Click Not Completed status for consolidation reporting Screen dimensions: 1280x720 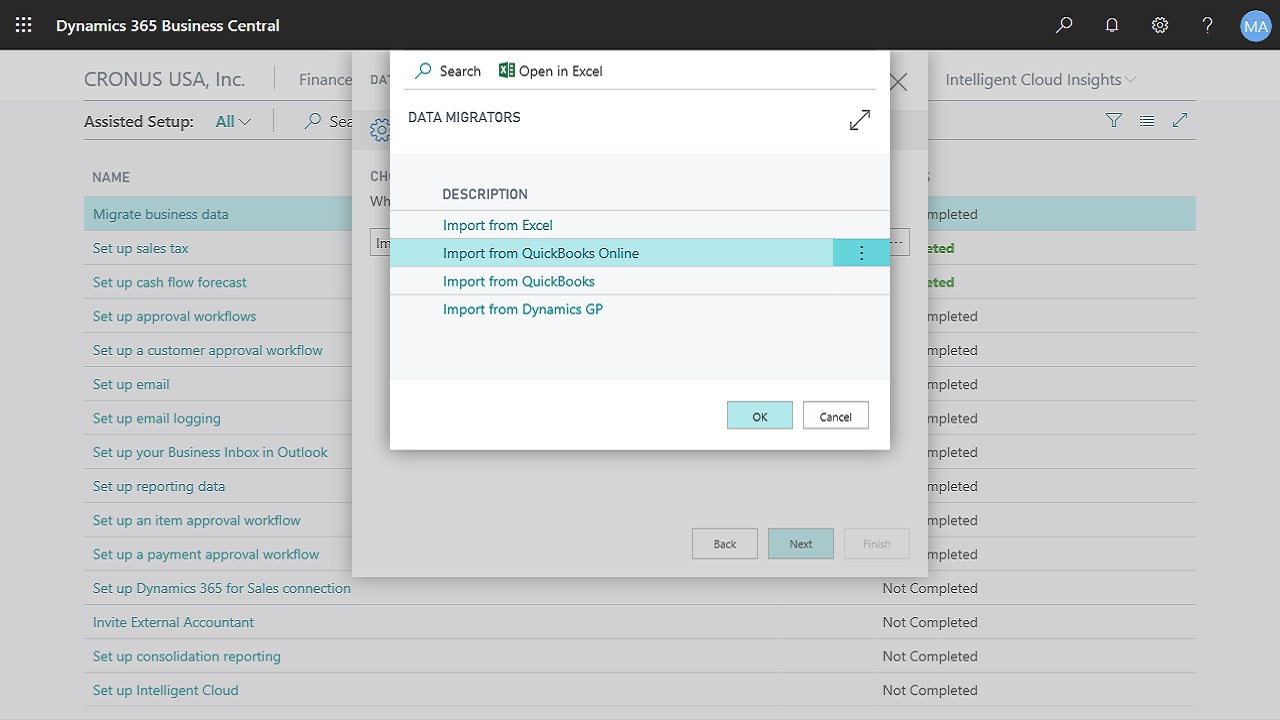point(930,656)
